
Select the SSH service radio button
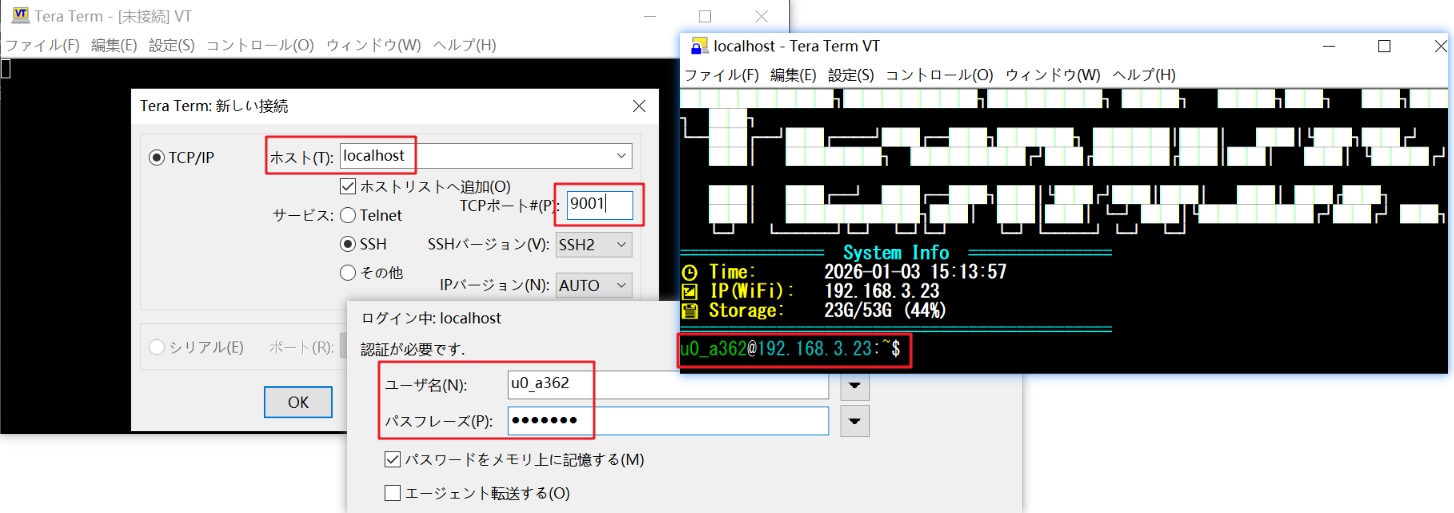tap(348, 244)
